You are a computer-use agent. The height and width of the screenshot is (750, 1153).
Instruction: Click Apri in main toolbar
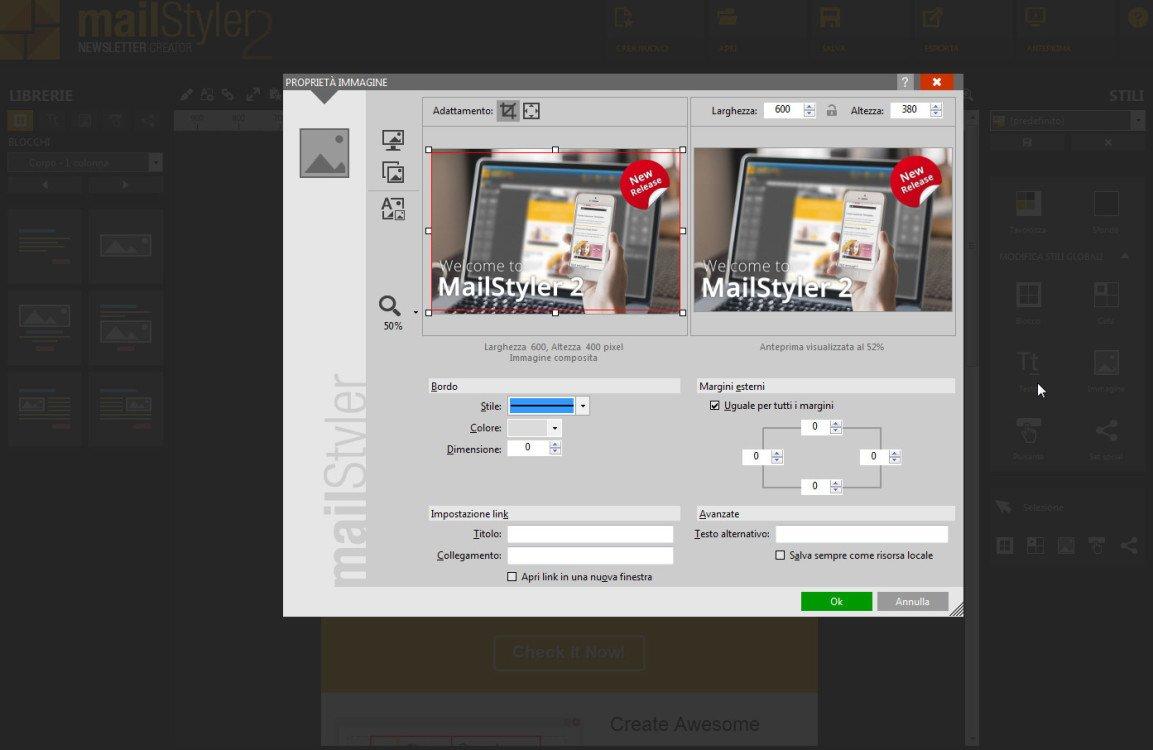(728, 29)
